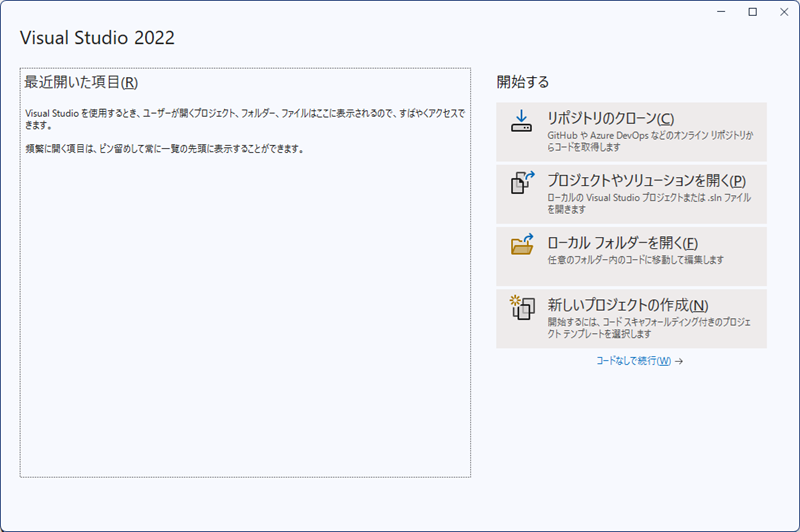Click the description starting Visual Studio を使用するとき
This screenshot has width=800, height=532.
[x=245, y=119]
